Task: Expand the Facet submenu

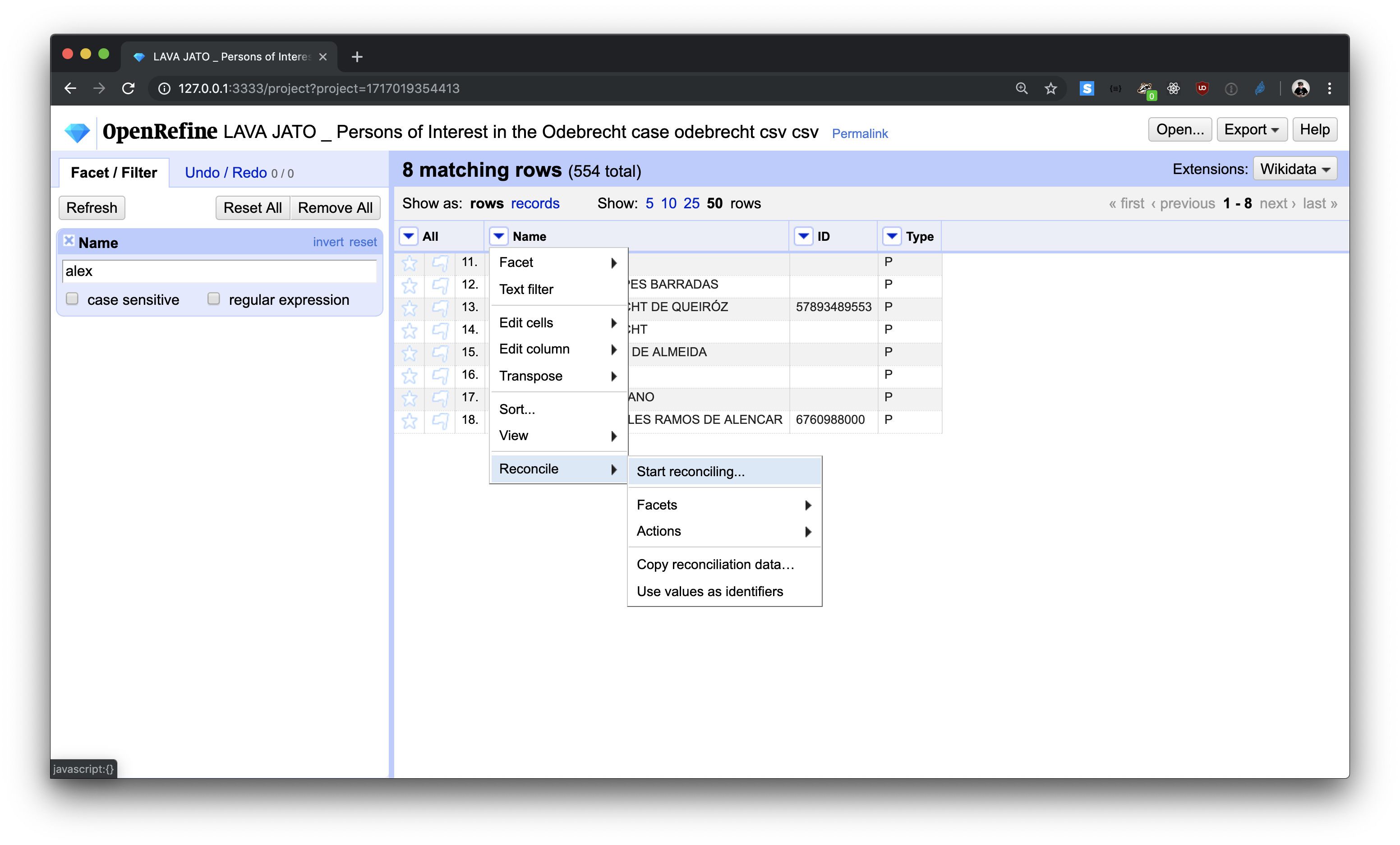Action: coord(558,262)
